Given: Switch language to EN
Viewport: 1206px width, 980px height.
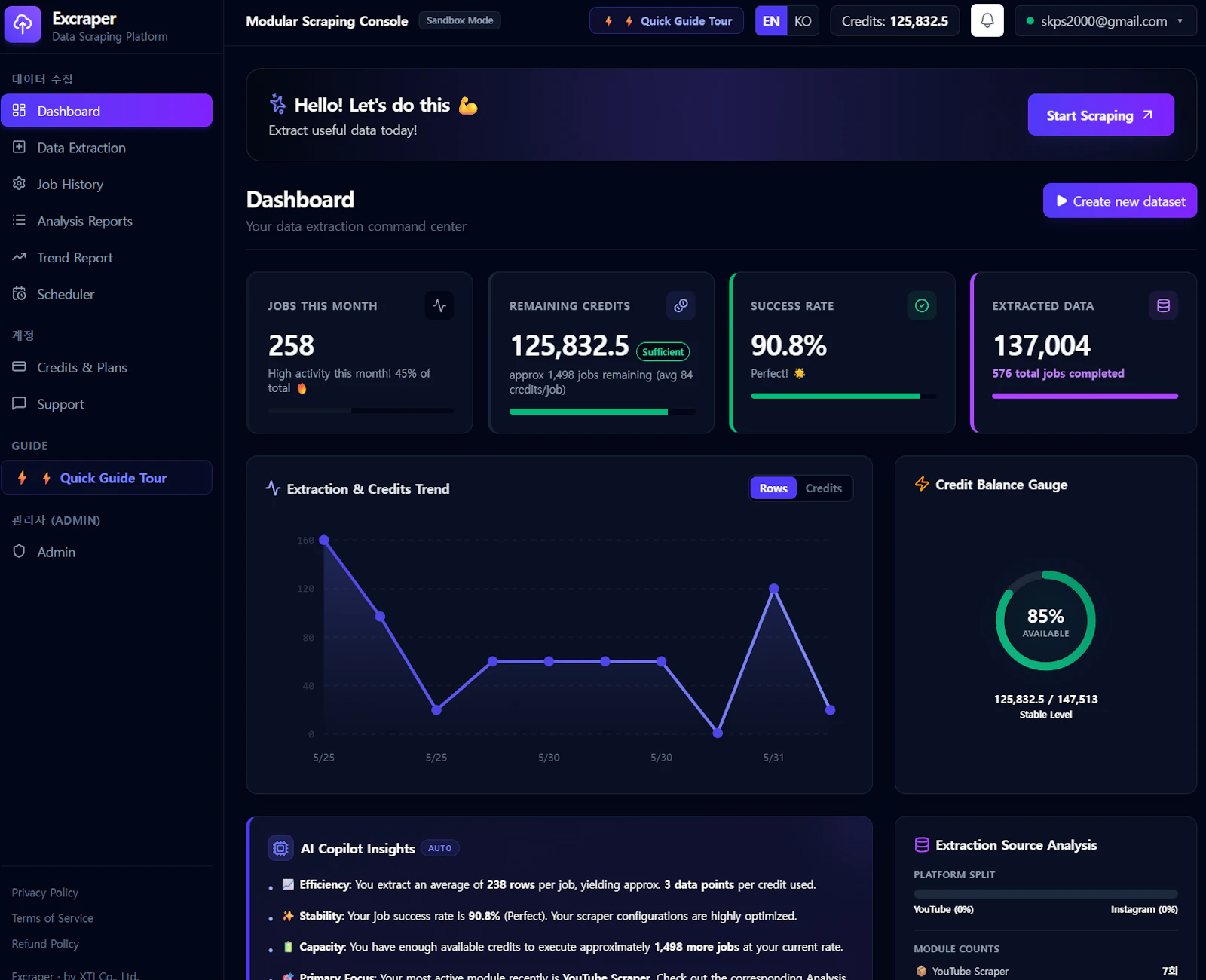Looking at the screenshot, I should 771,21.
